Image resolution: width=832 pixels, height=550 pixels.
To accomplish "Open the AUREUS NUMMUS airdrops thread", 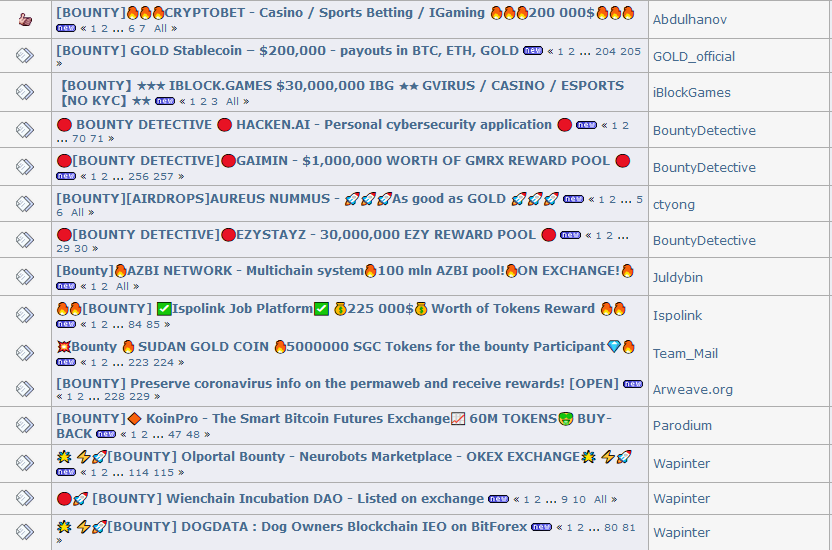I will tap(307, 199).
